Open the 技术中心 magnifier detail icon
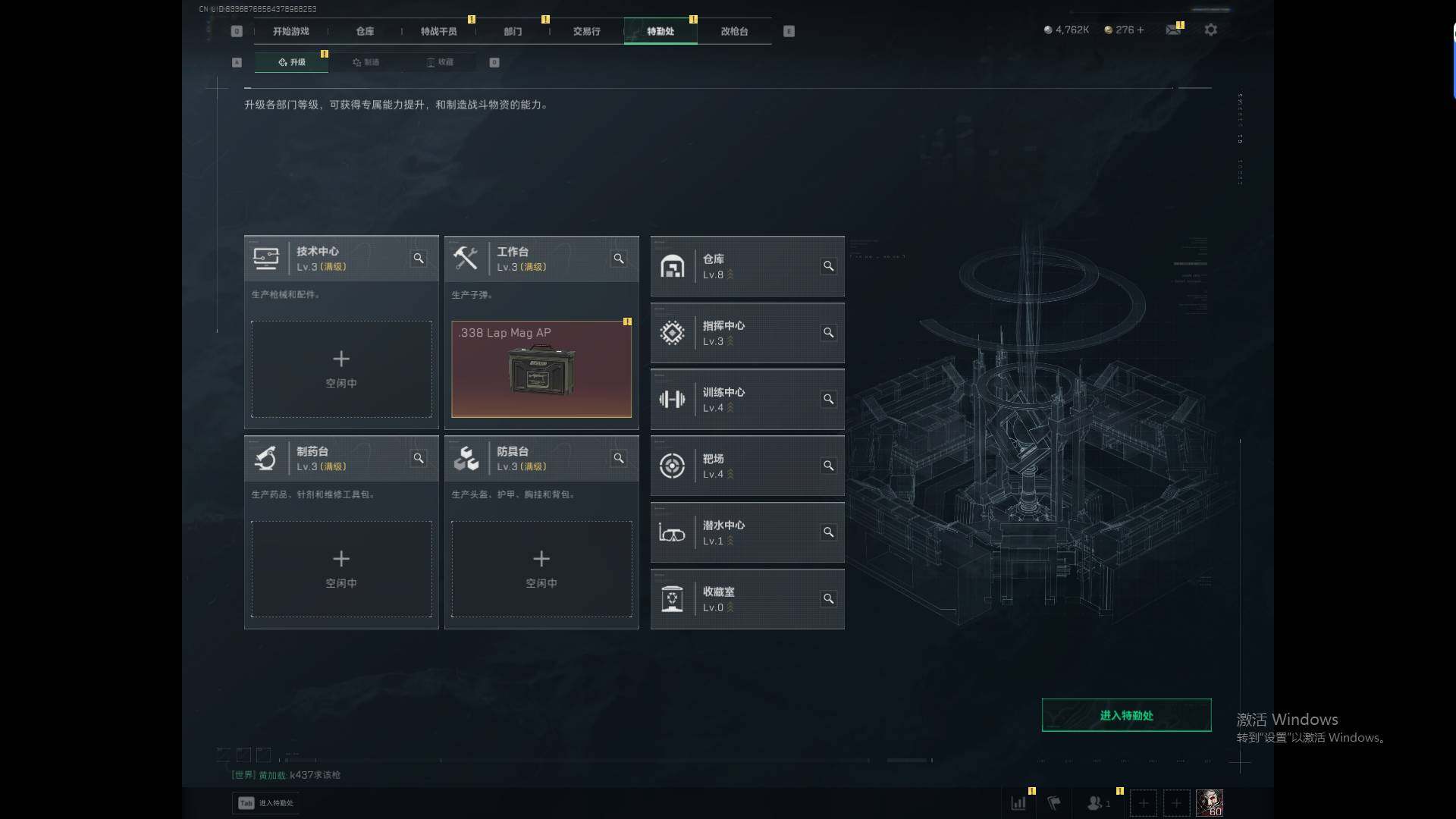The height and width of the screenshot is (819, 1456). coord(419,259)
